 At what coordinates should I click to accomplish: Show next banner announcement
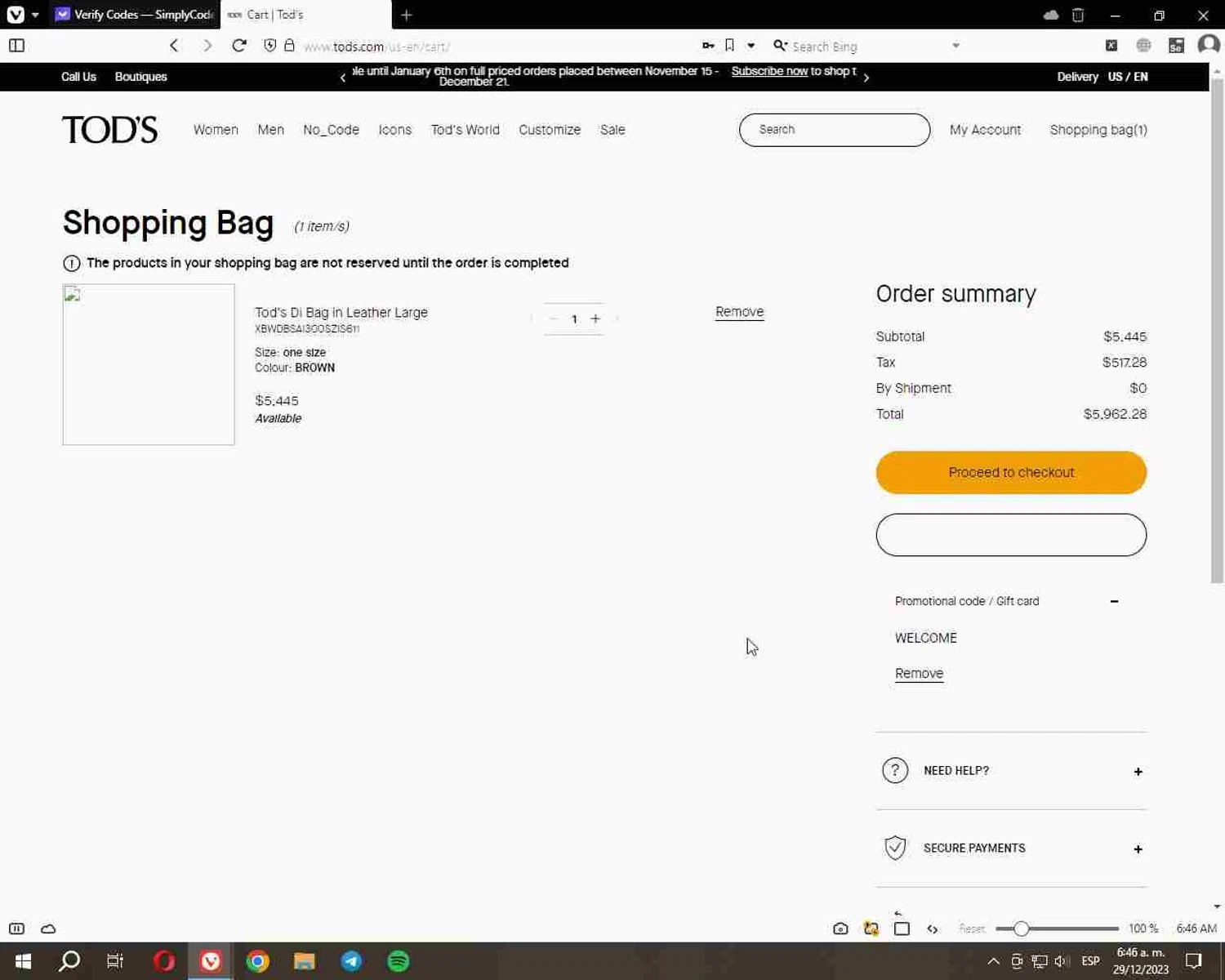click(866, 78)
